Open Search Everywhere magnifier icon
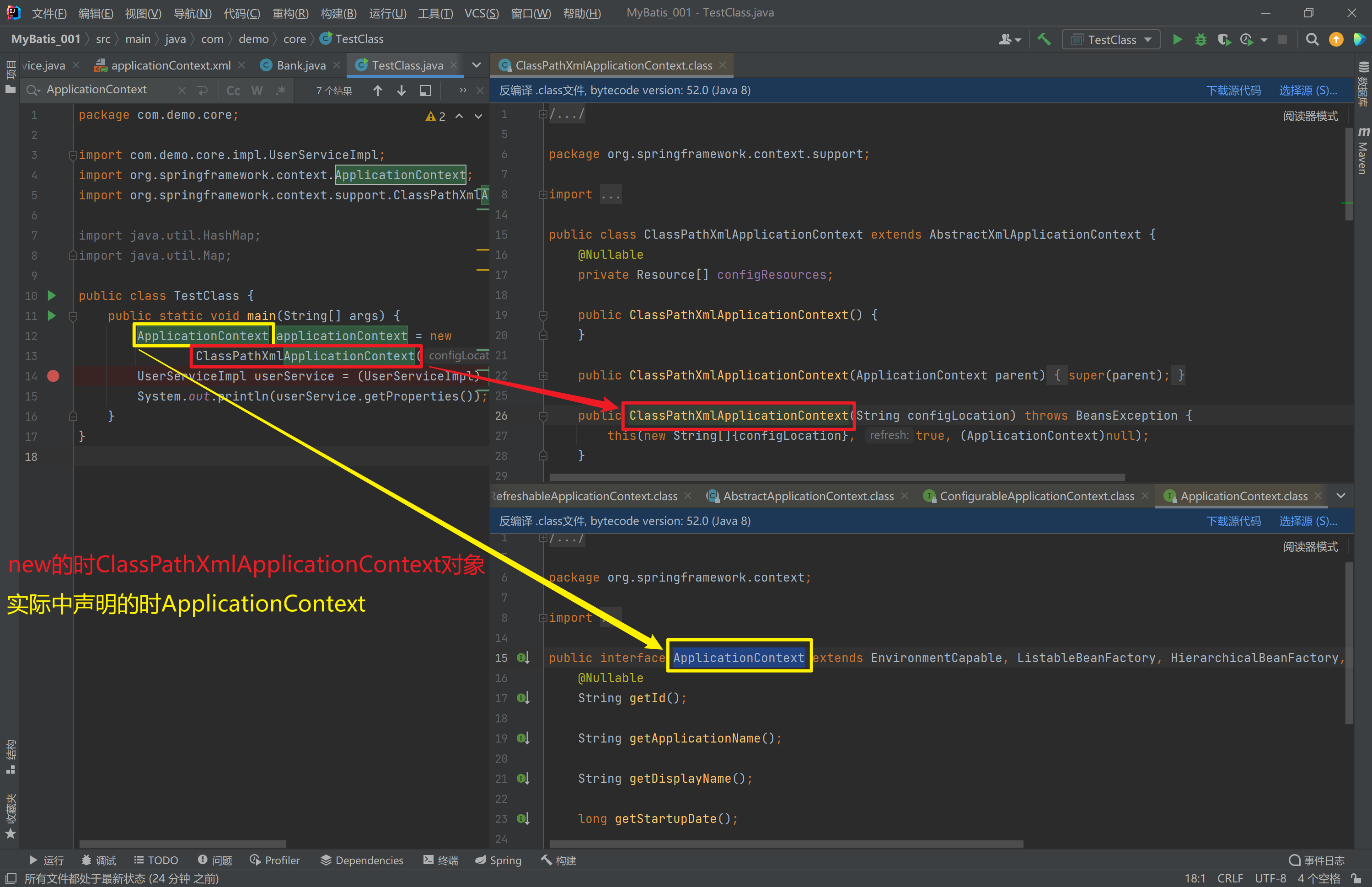This screenshot has height=887, width=1372. click(1312, 39)
